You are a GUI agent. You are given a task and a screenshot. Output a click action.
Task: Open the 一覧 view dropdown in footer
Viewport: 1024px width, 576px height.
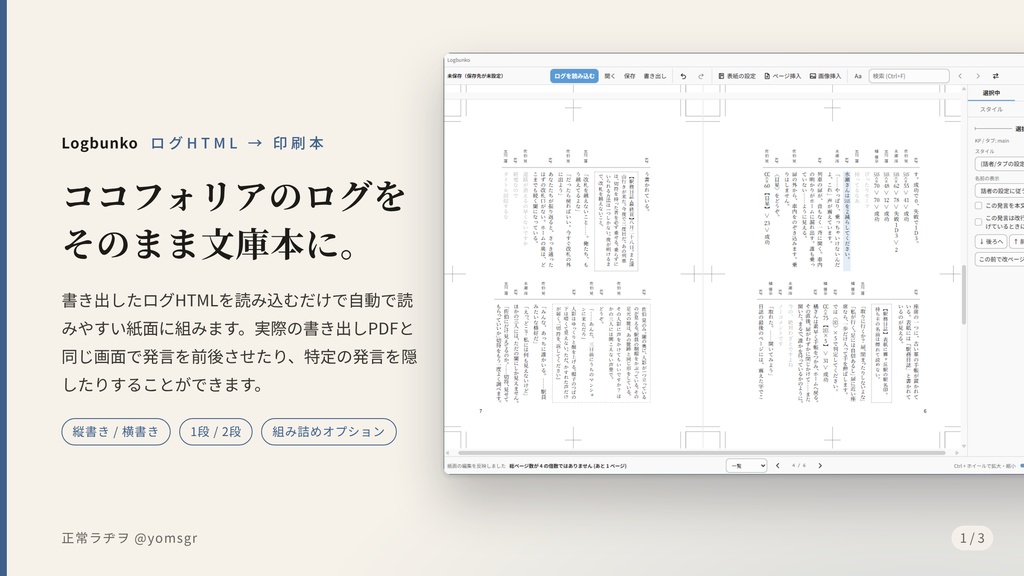click(746, 466)
